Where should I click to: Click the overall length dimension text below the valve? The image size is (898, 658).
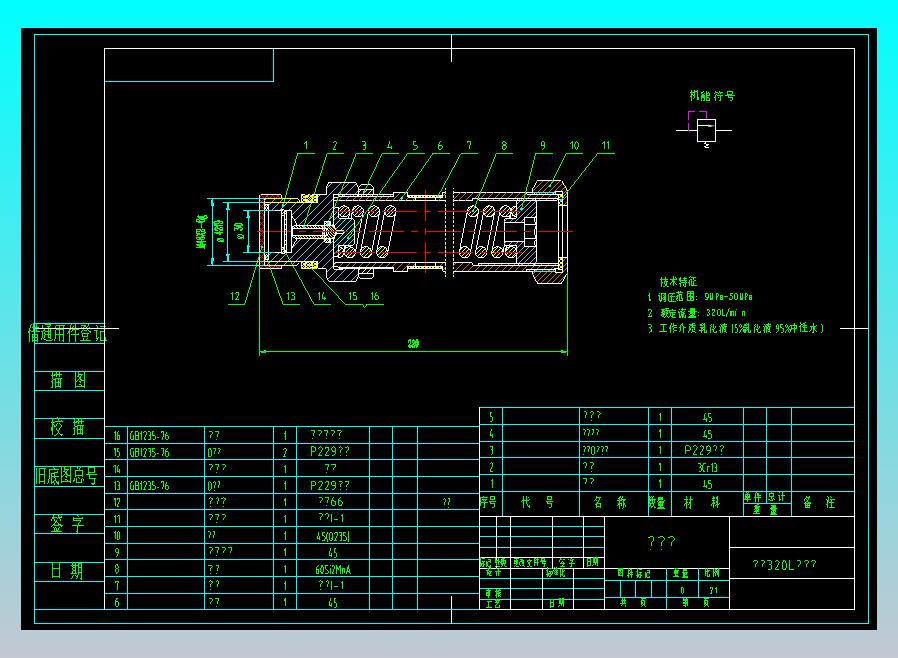tap(413, 343)
